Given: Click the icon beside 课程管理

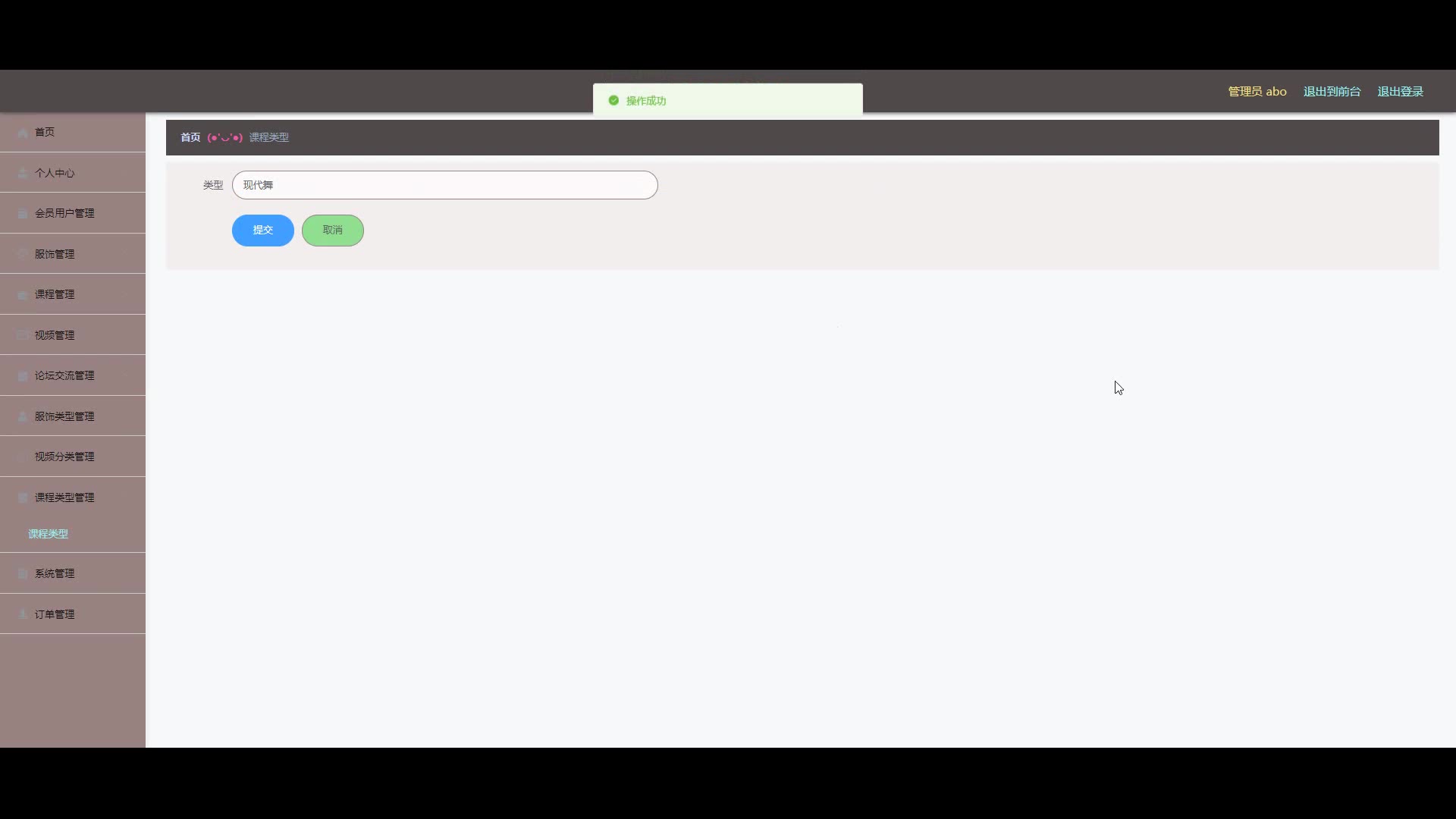Looking at the screenshot, I should pyautogui.click(x=23, y=295).
